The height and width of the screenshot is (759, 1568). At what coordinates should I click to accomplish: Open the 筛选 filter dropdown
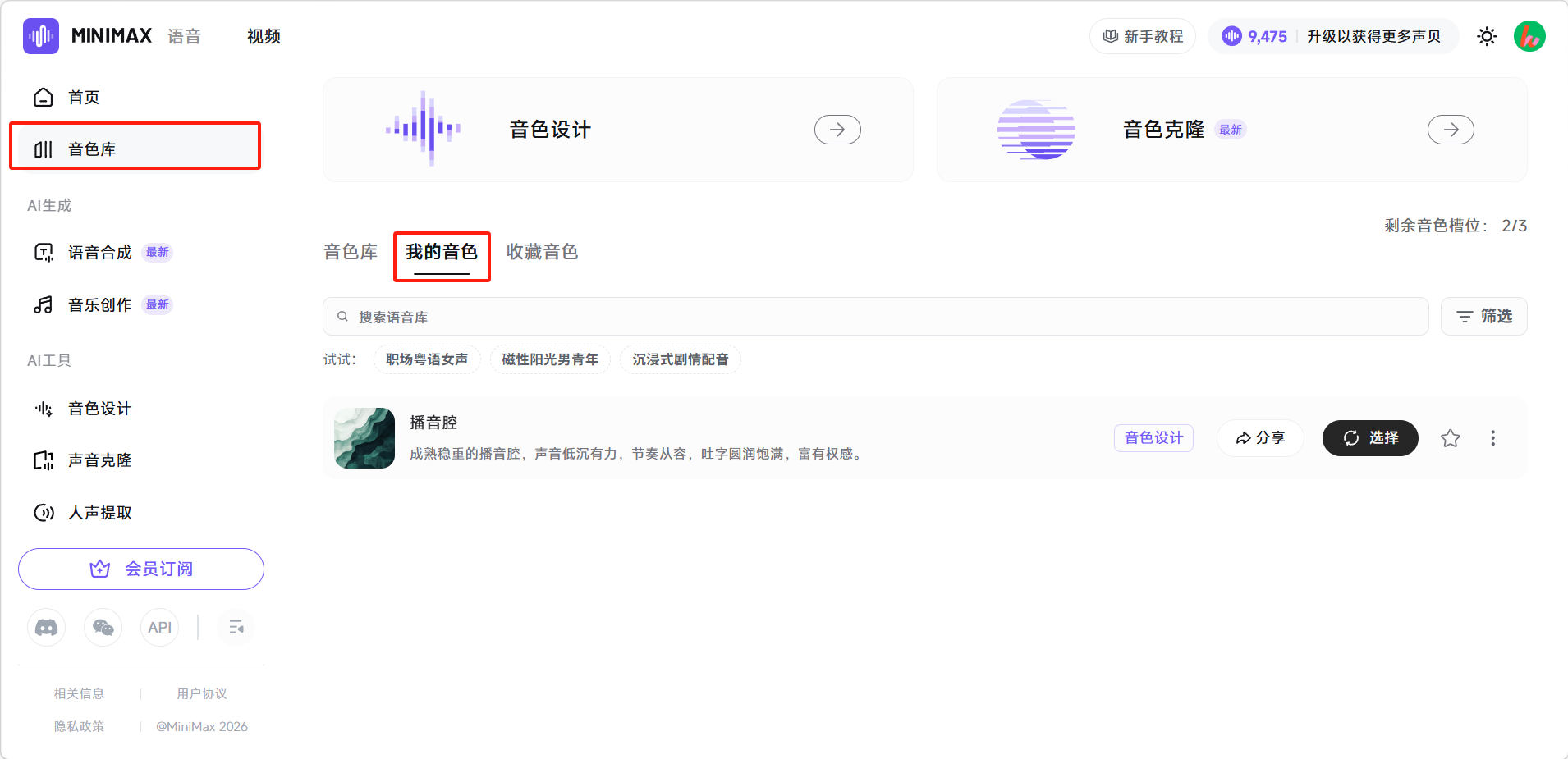point(1483,317)
